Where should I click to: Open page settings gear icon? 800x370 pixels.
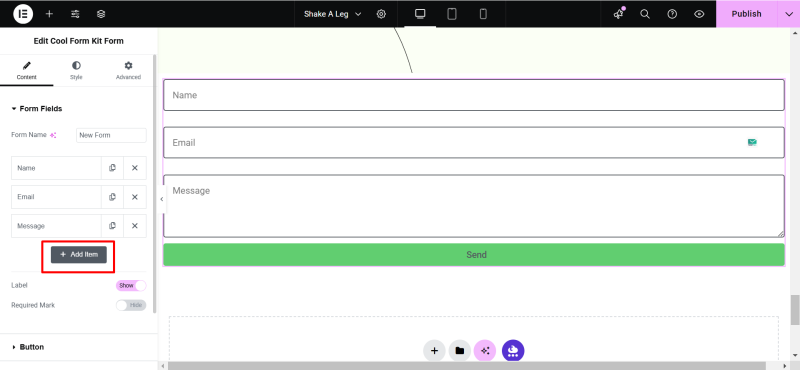pos(381,14)
